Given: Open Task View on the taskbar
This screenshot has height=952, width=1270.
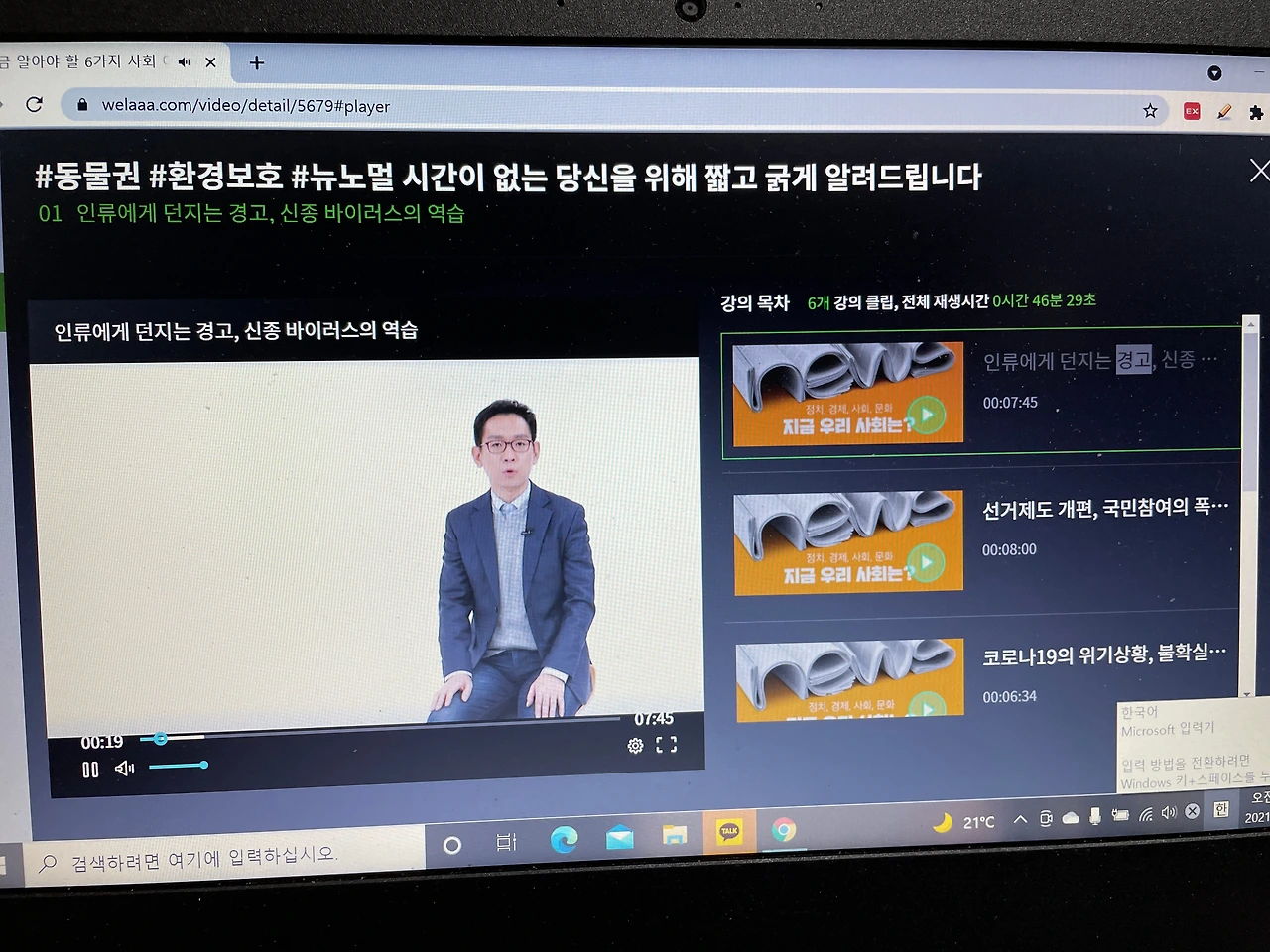Looking at the screenshot, I should (507, 842).
